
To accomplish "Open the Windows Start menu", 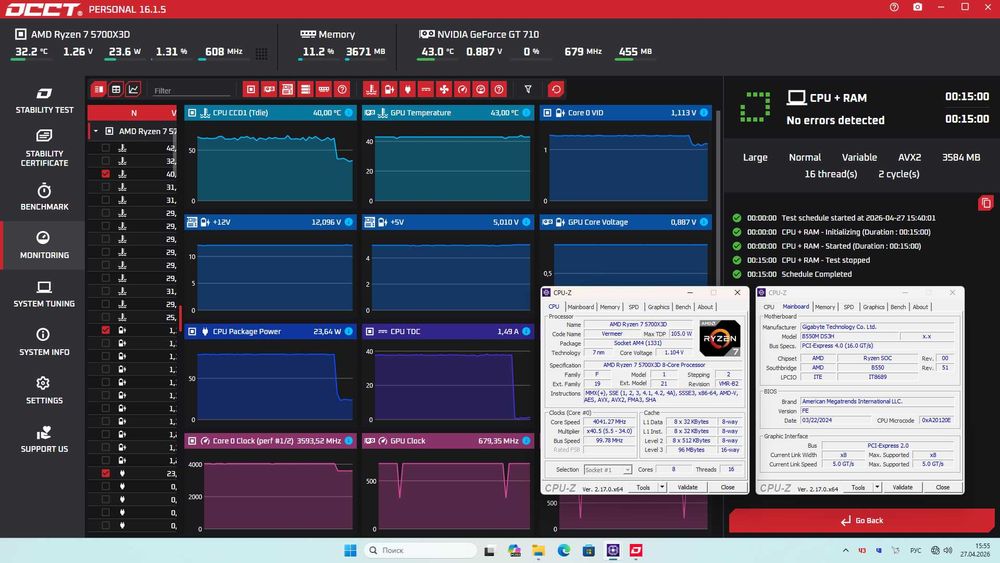I will [x=350, y=550].
